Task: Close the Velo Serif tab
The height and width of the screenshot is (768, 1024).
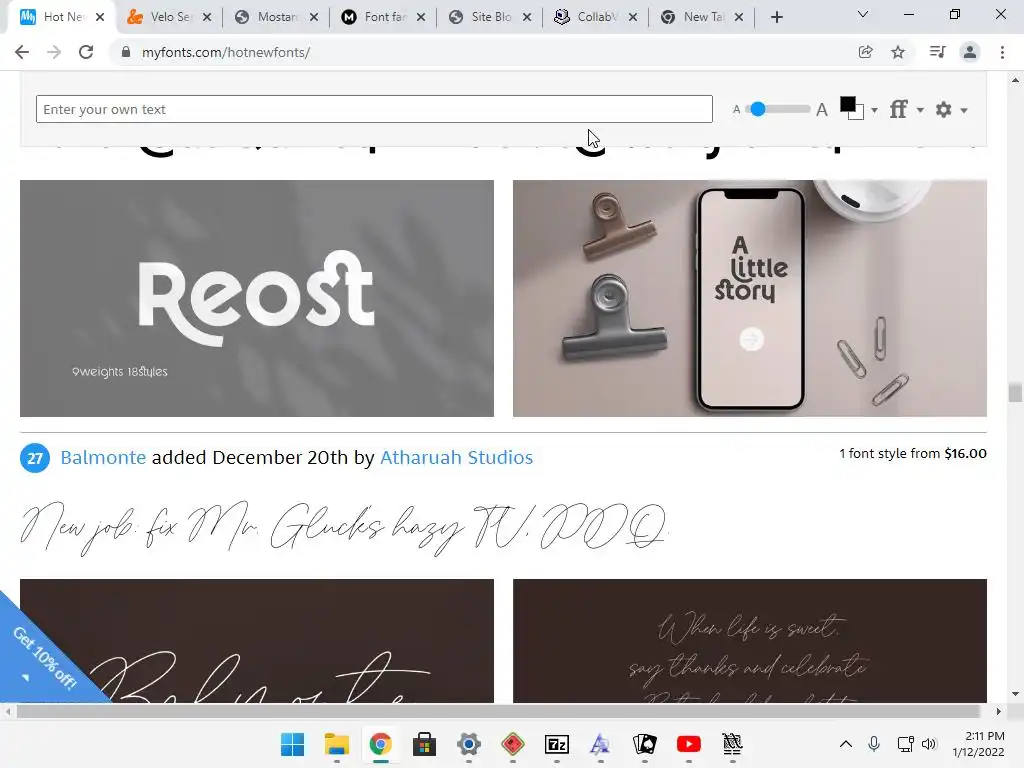Action: [x=207, y=18]
